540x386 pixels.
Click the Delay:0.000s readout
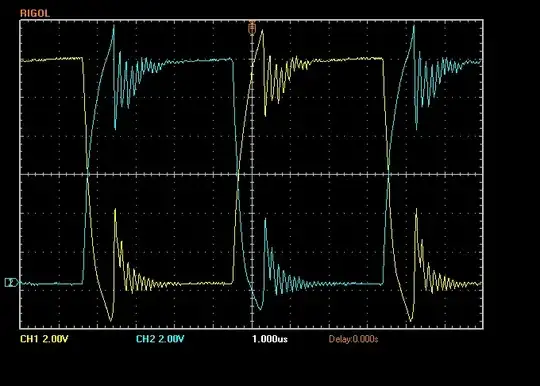(353, 339)
